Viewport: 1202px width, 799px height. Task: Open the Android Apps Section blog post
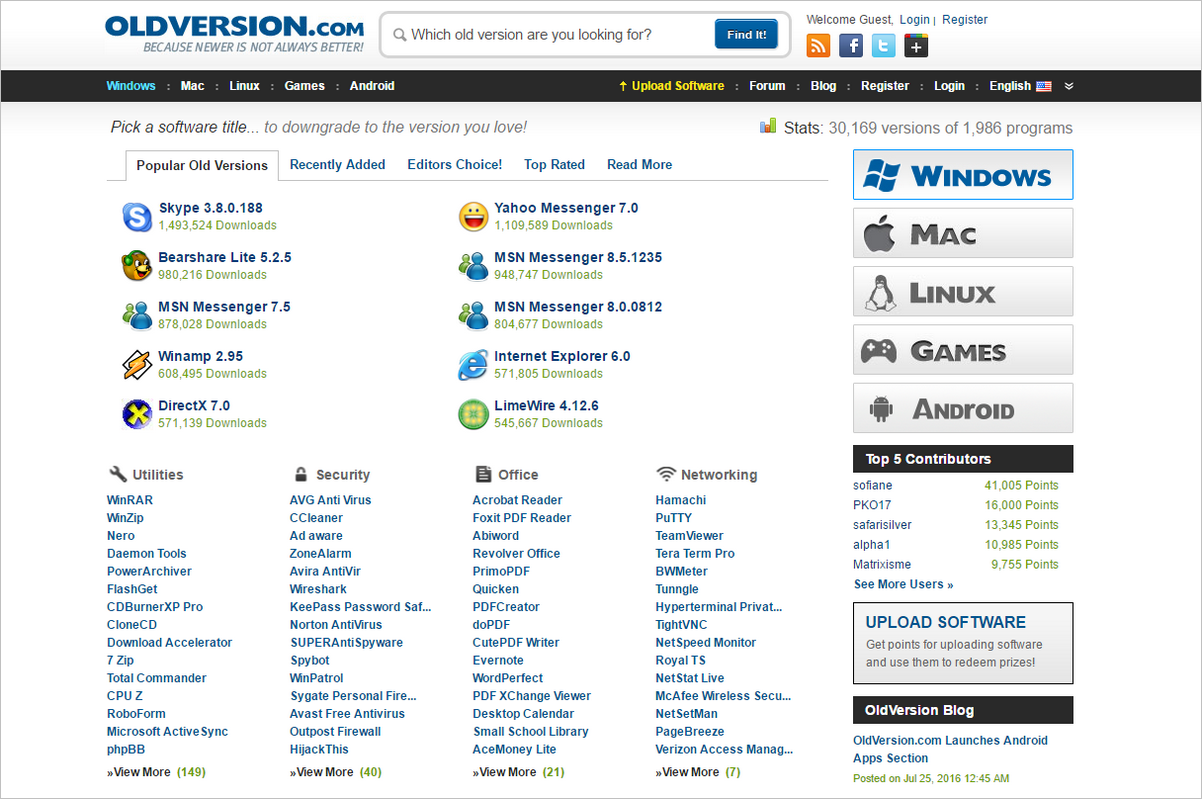coord(950,749)
